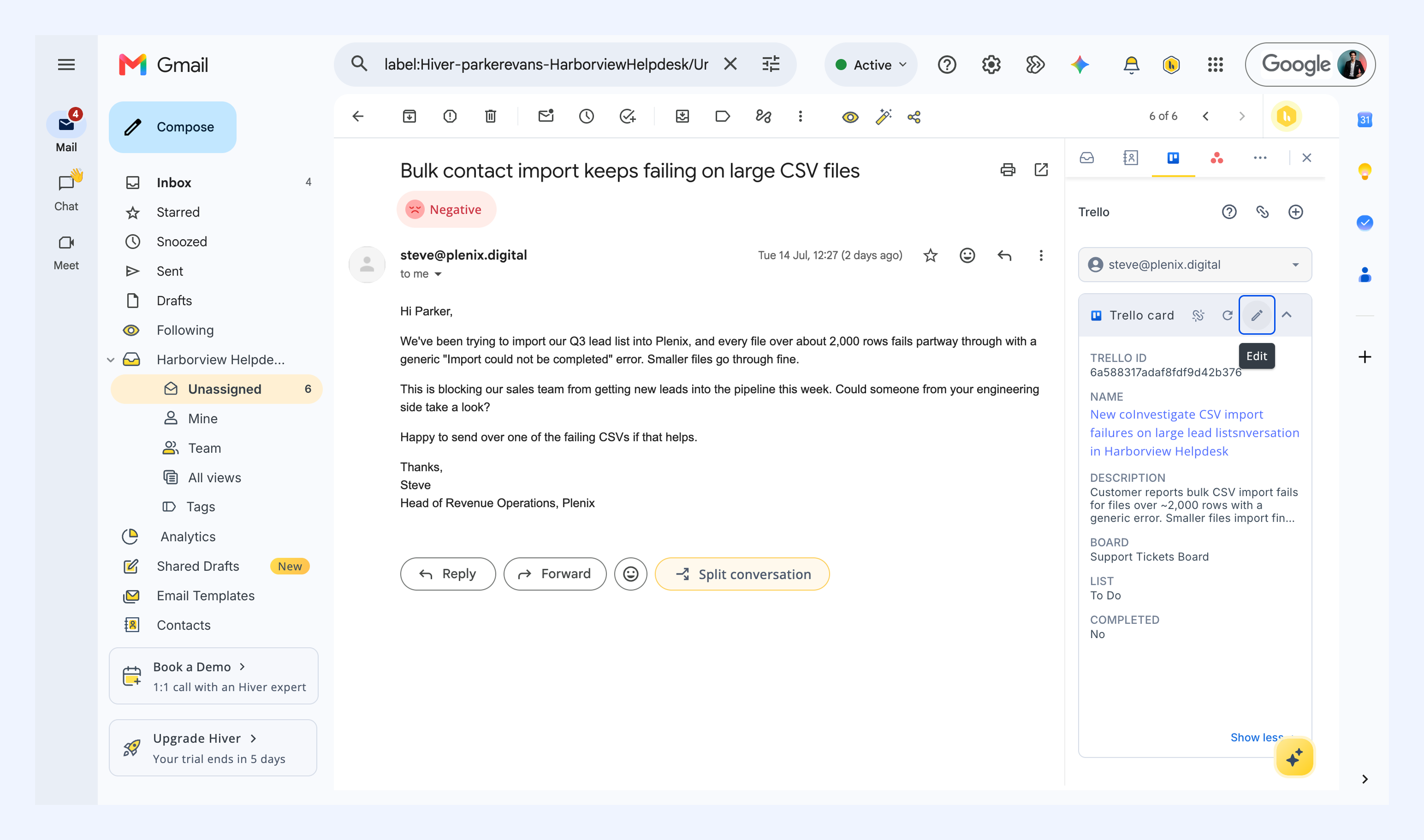The height and width of the screenshot is (840, 1424).
Task: Show more Hiver panel tabs ellipsis
Action: point(1260,158)
